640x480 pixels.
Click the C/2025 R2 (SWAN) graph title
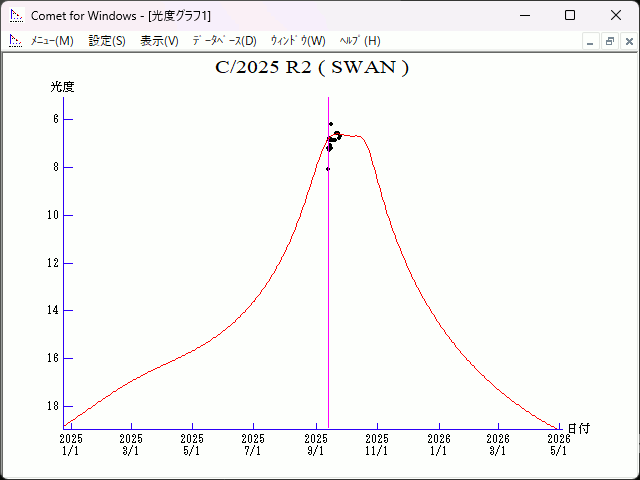tap(312, 68)
